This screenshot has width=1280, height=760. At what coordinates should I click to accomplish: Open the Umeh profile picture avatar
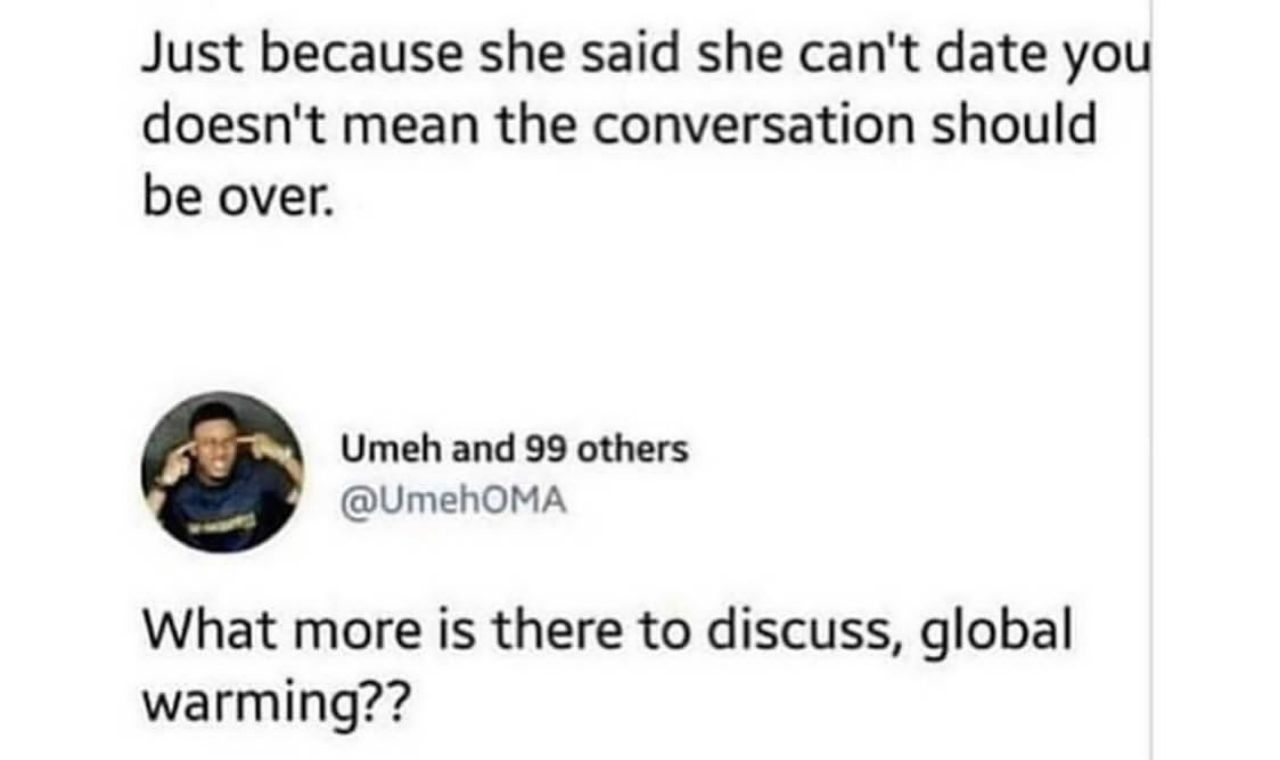coord(222,471)
